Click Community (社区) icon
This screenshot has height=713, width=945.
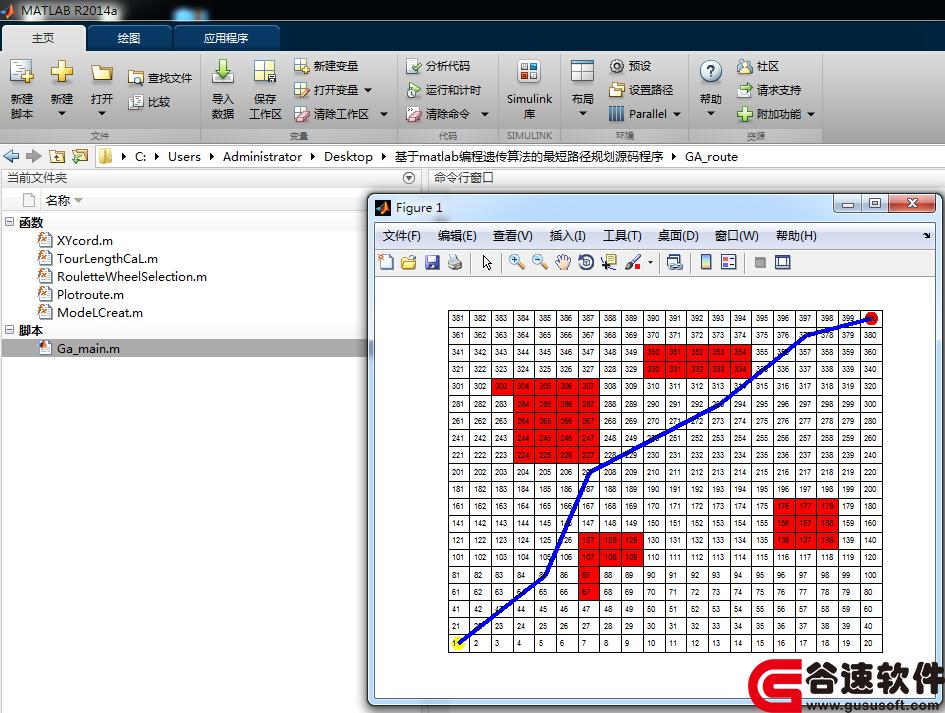[x=745, y=66]
